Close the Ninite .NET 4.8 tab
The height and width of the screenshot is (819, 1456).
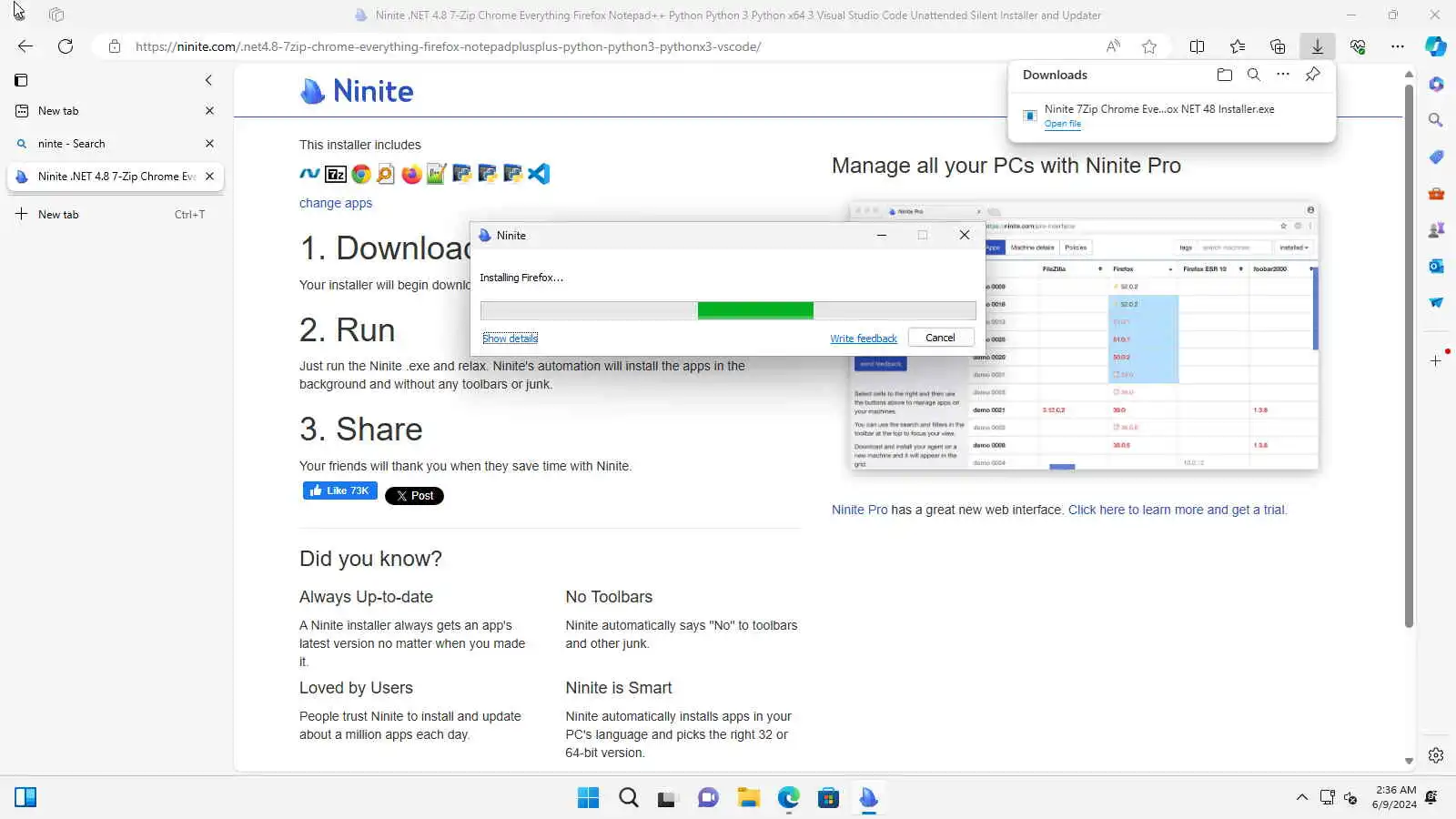tap(209, 177)
